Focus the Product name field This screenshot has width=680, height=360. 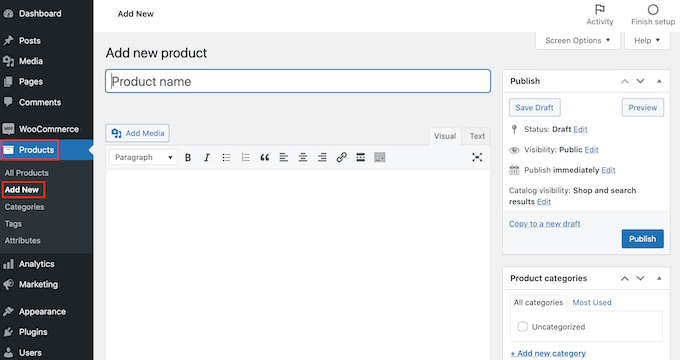pyautogui.click(x=298, y=81)
